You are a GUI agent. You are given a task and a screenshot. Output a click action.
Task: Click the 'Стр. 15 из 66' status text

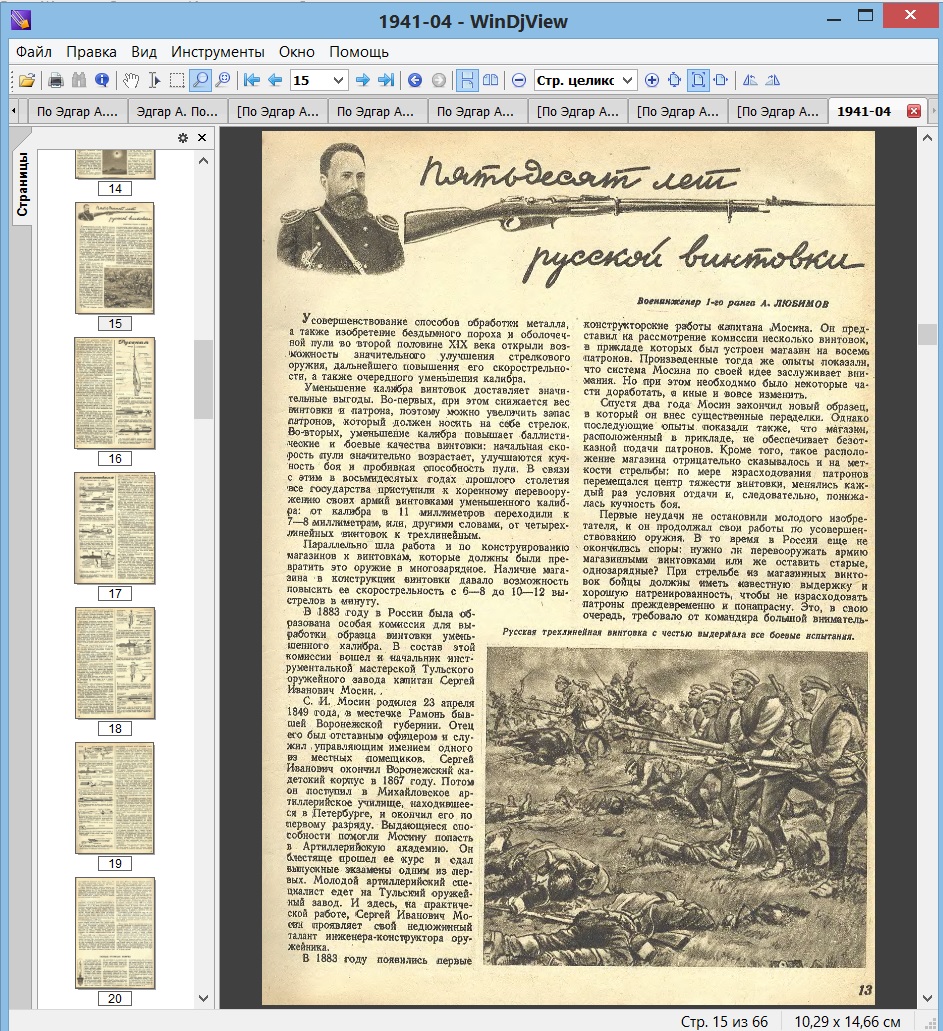click(x=723, y=1021)
